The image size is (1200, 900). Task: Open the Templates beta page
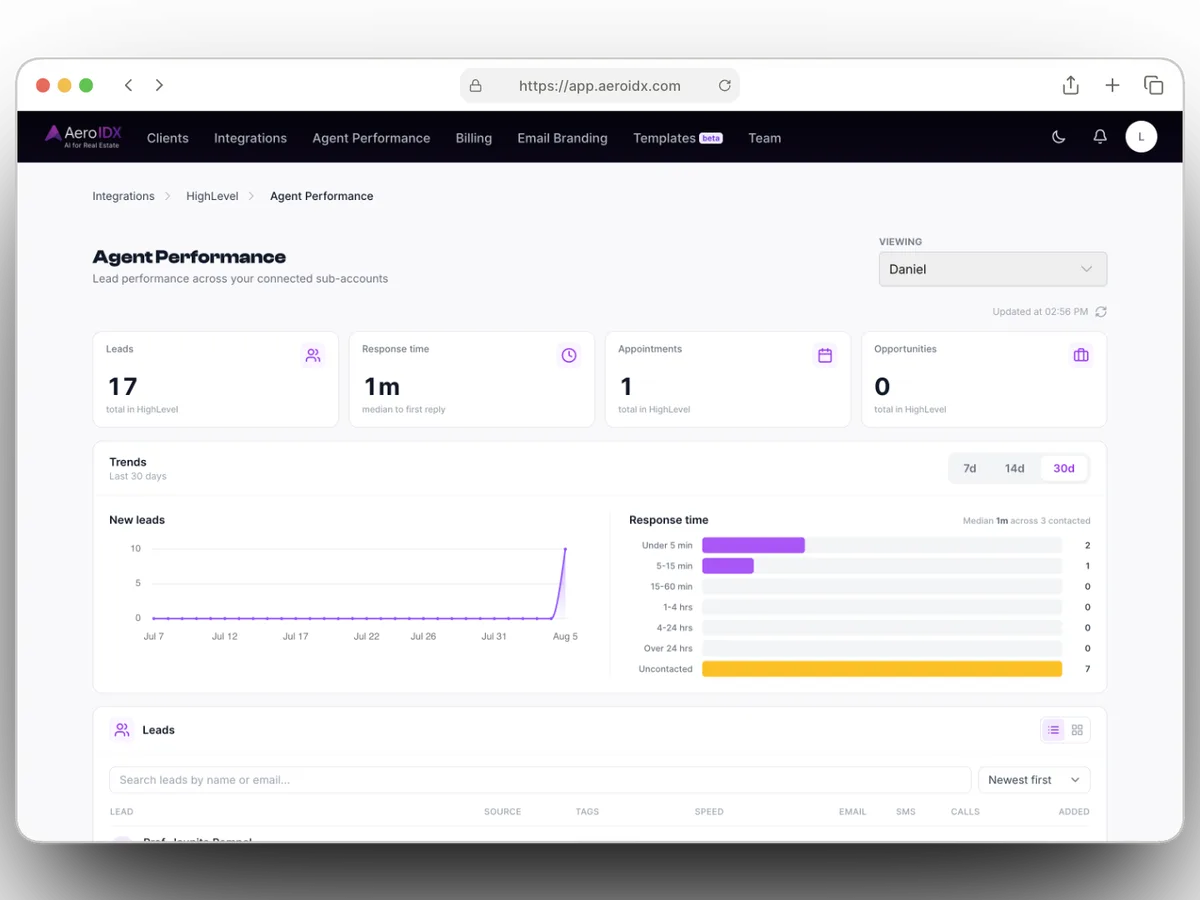(x=678, y=138)
